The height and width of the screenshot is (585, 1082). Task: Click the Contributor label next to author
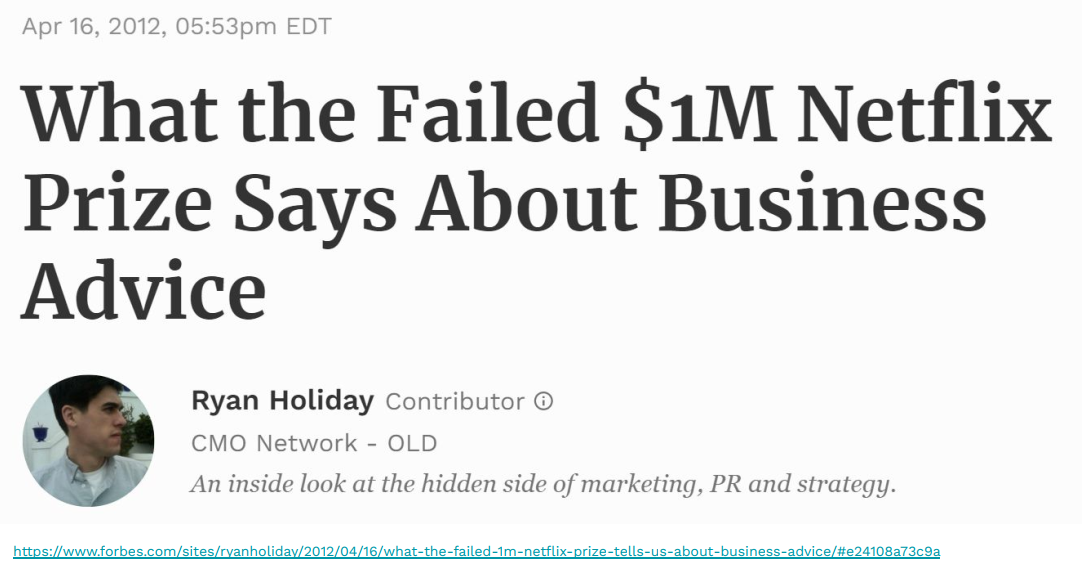coord(455,402)
